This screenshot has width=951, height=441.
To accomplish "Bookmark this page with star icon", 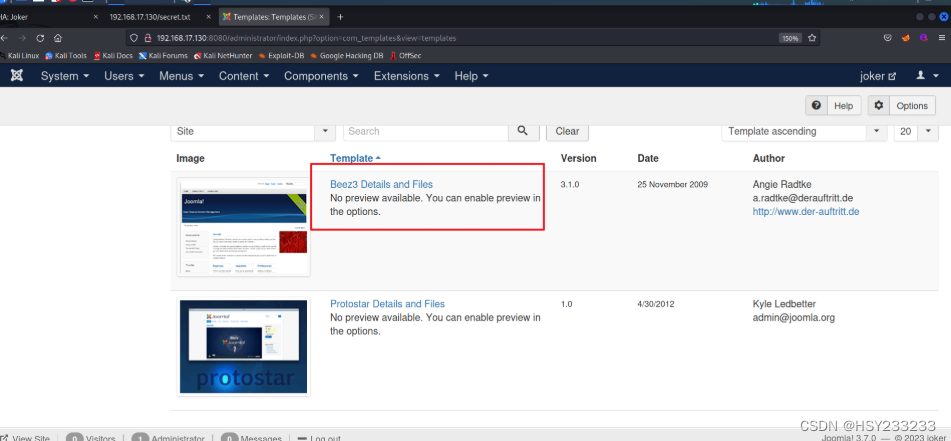I will coord(812,38).
